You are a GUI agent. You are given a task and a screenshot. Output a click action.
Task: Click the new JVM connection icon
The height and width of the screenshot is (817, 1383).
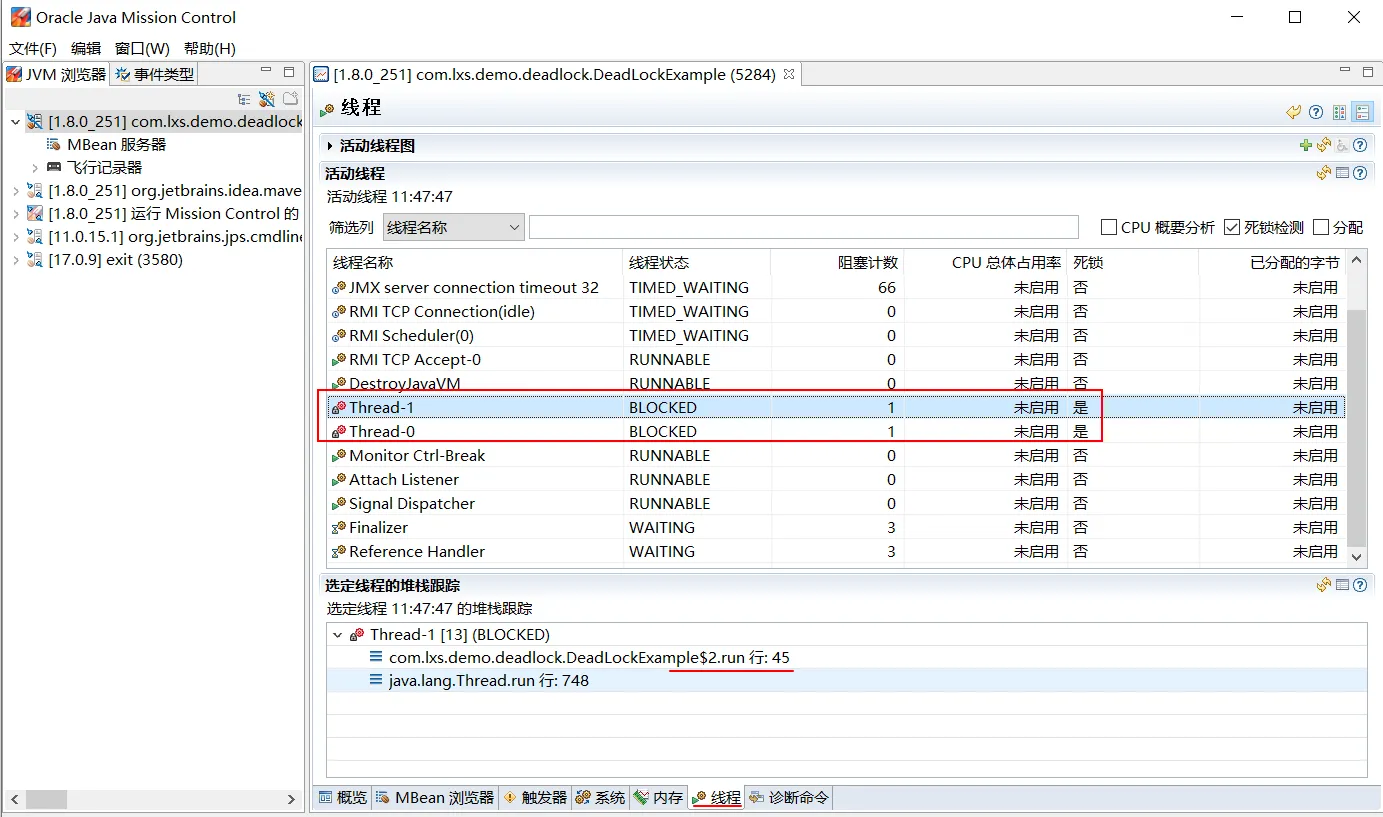click(x=267, y=99)
